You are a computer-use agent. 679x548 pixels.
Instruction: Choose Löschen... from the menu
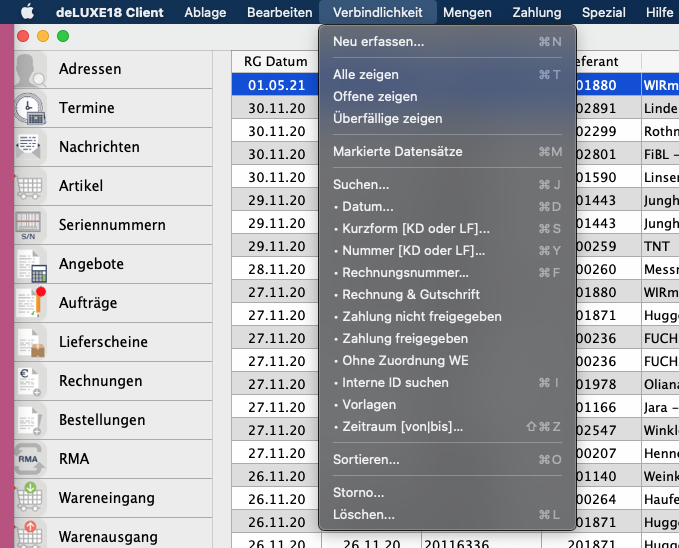point(447,515)
